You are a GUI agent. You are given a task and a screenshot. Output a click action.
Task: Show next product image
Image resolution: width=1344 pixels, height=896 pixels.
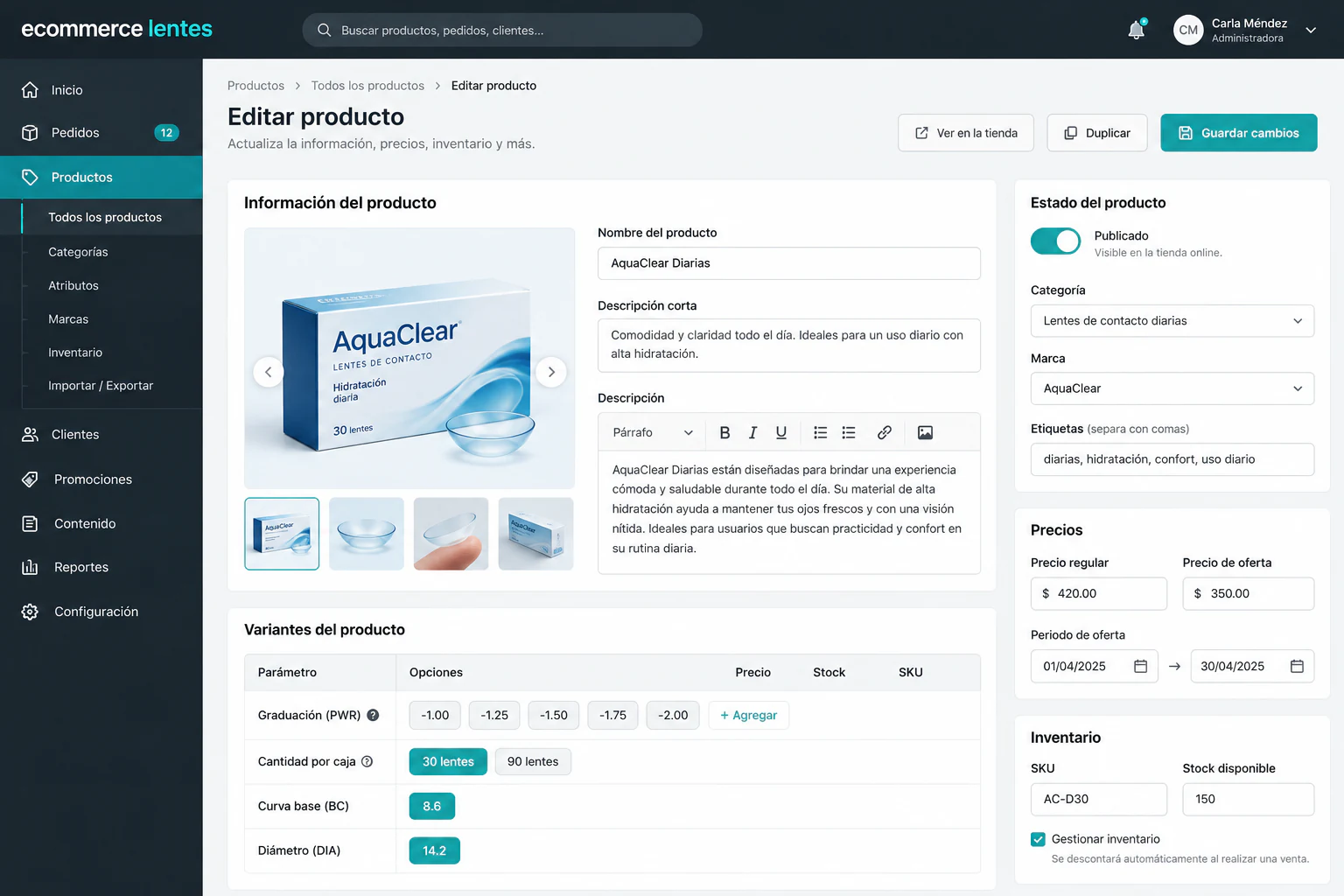551,372
